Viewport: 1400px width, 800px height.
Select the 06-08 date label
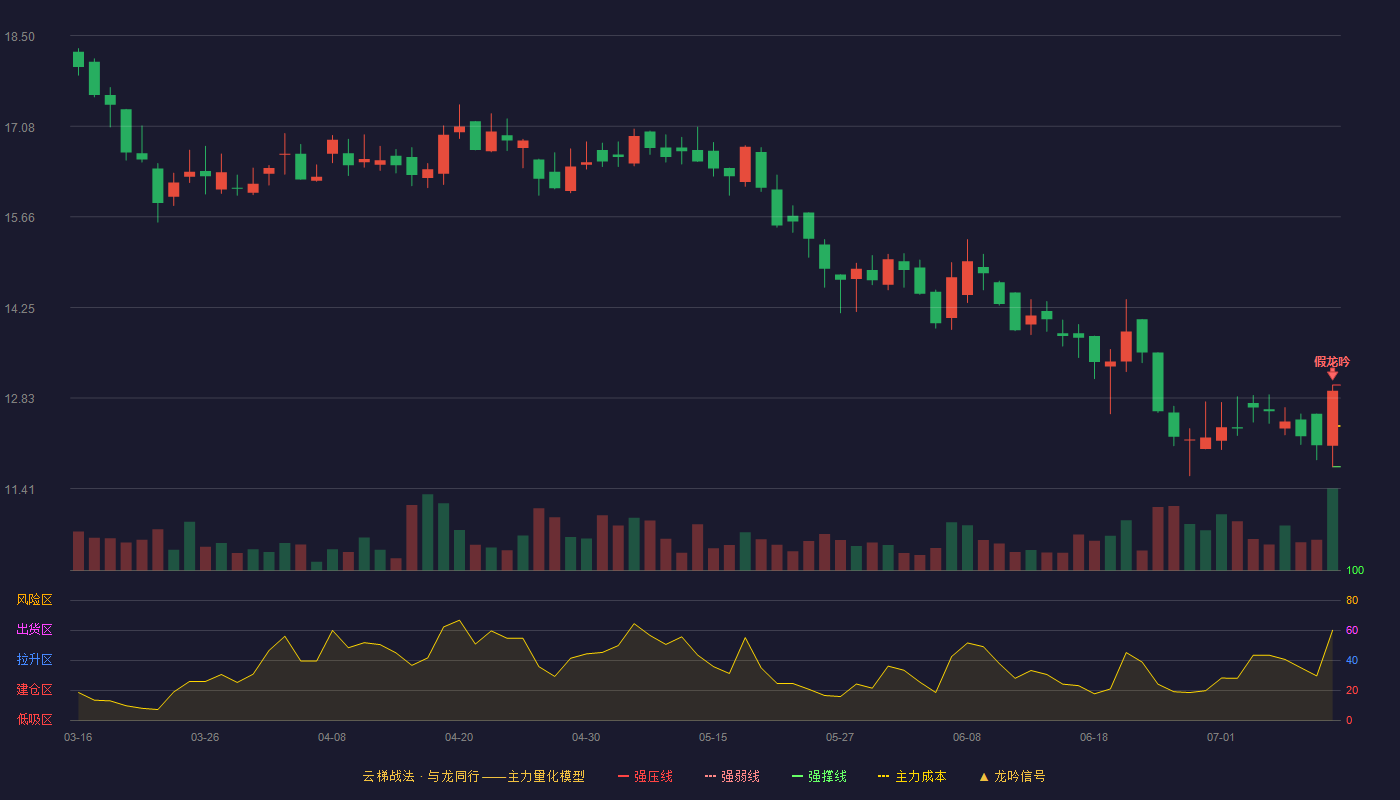pos(967,737)
